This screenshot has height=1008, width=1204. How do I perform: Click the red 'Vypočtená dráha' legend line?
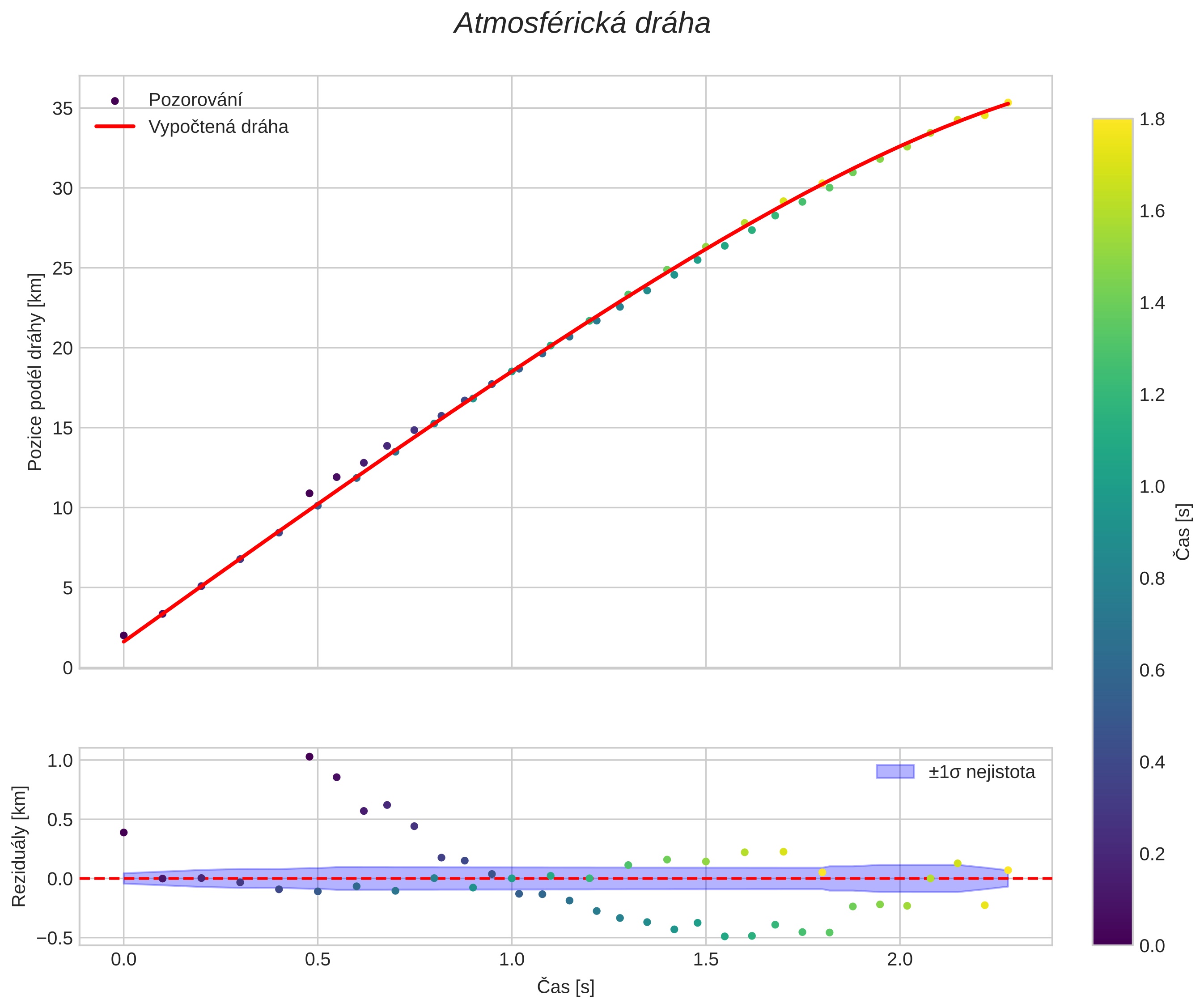coord(114,126)
